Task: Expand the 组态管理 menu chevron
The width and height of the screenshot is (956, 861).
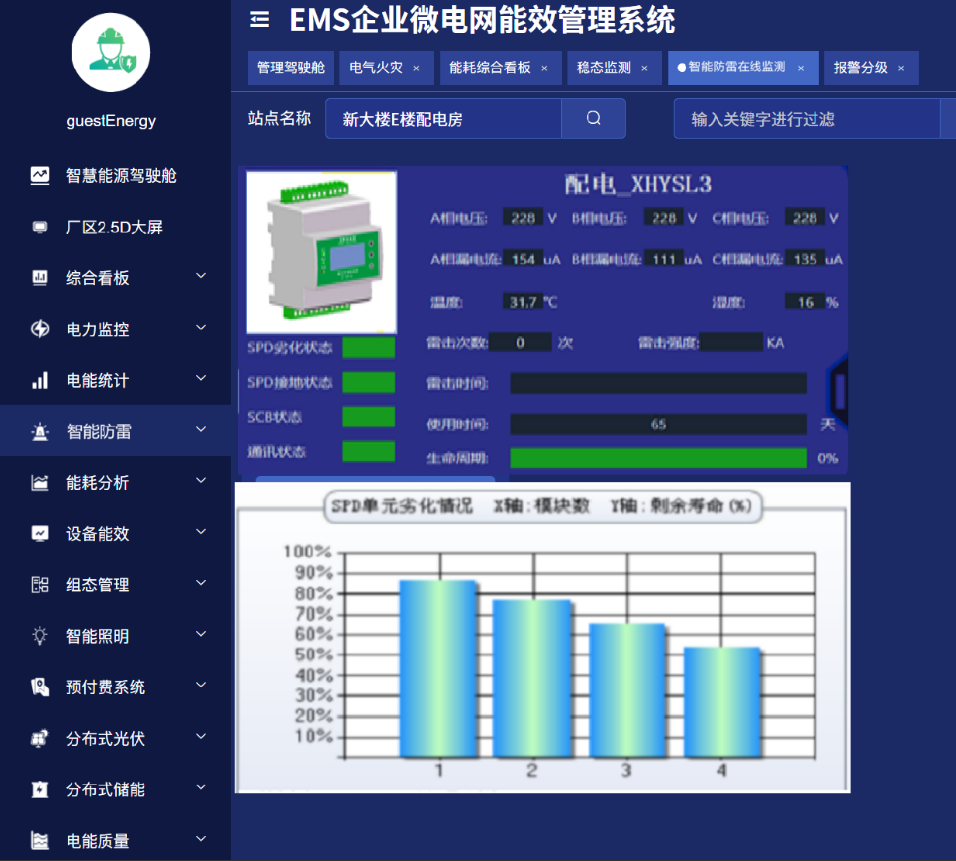Action: (201, 583)
